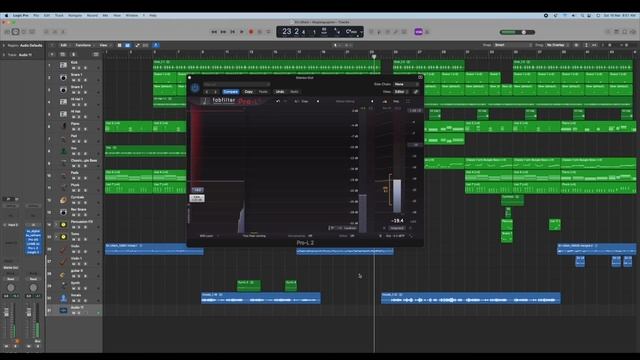640x360 pixels.
Task: Click the Pro-L 2 undo arrow
Action: pyautogui.click(x=278, y=101)
